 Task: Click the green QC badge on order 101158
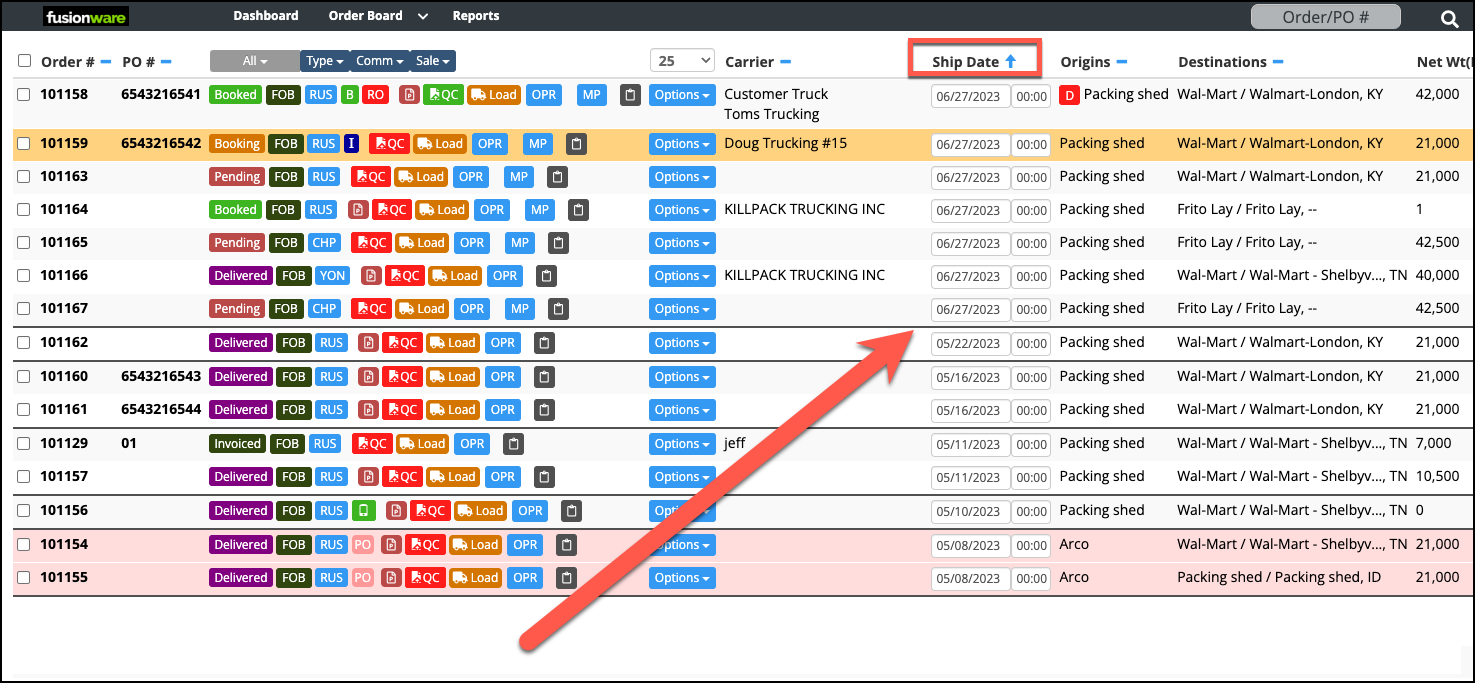coord(443,95)
